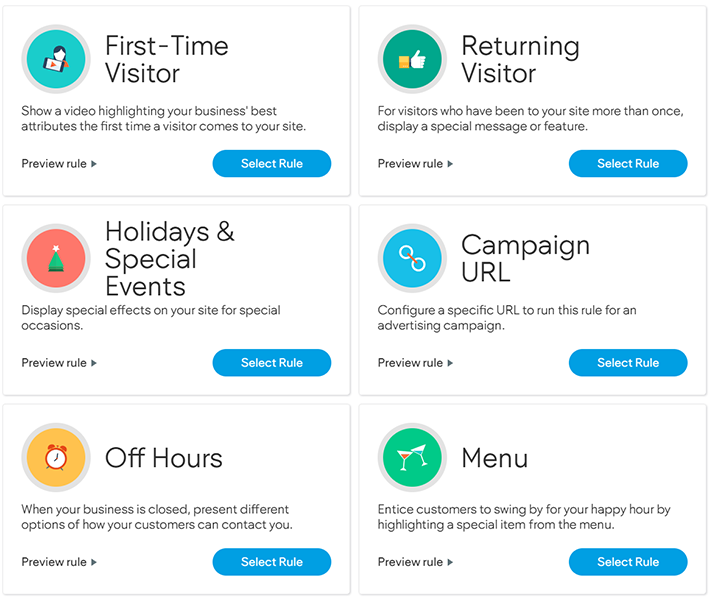712x600 pixels.
Task: Click the First-Time Visitor video icon
Action: click(x=56, y=60)
